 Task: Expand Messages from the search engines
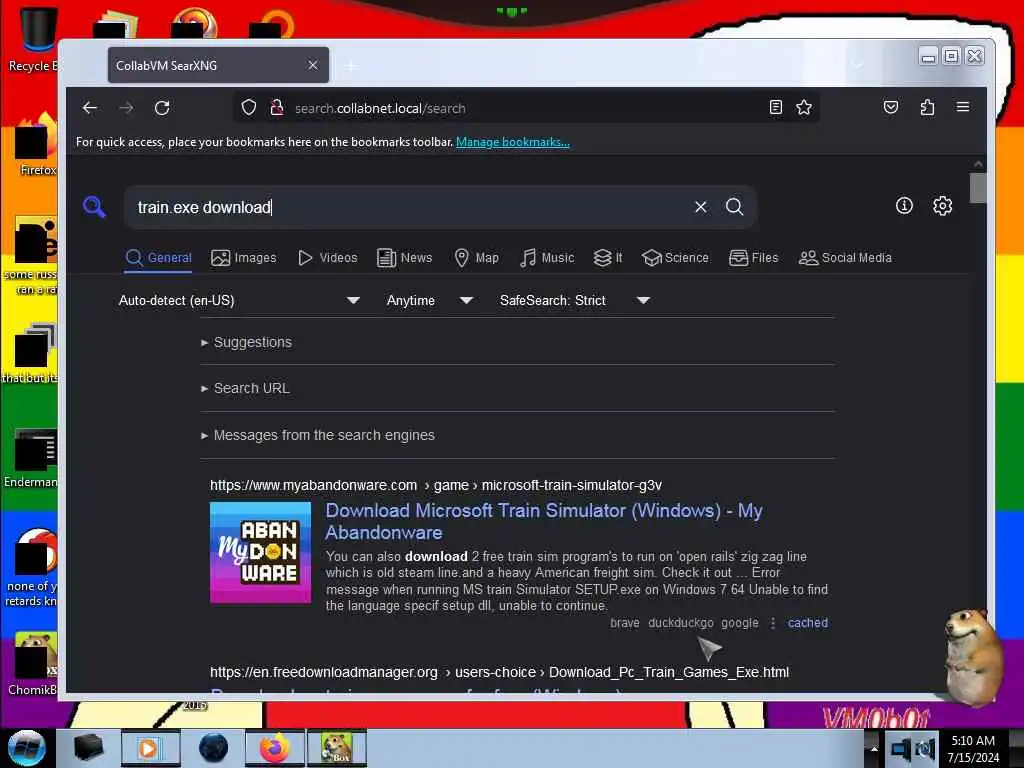[x=317, y=435]
